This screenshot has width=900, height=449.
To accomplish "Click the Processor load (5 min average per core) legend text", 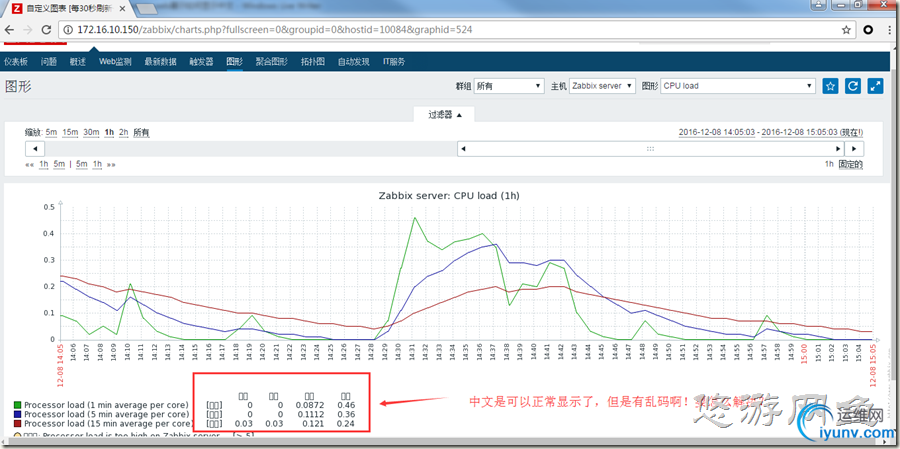I will pos(106,414).
